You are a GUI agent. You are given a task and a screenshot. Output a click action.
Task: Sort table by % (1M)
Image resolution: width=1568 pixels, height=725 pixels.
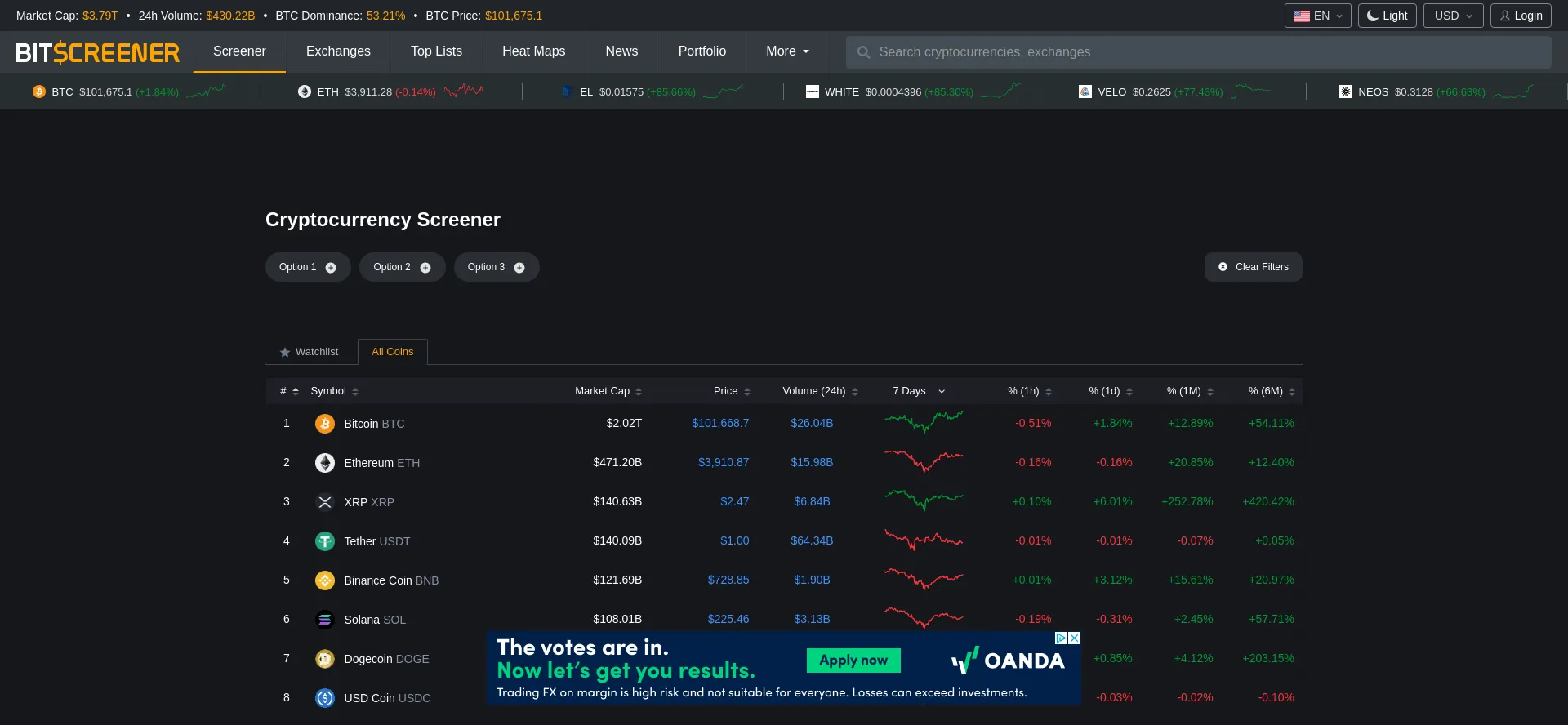point(1190,391)
